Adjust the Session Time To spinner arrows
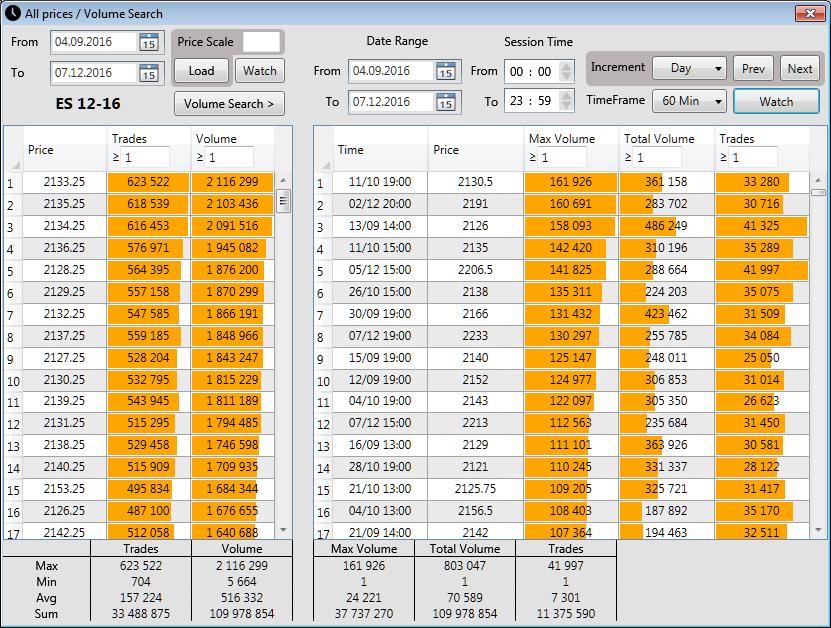This screenshot has height=628, width=831. click(567, 101)
